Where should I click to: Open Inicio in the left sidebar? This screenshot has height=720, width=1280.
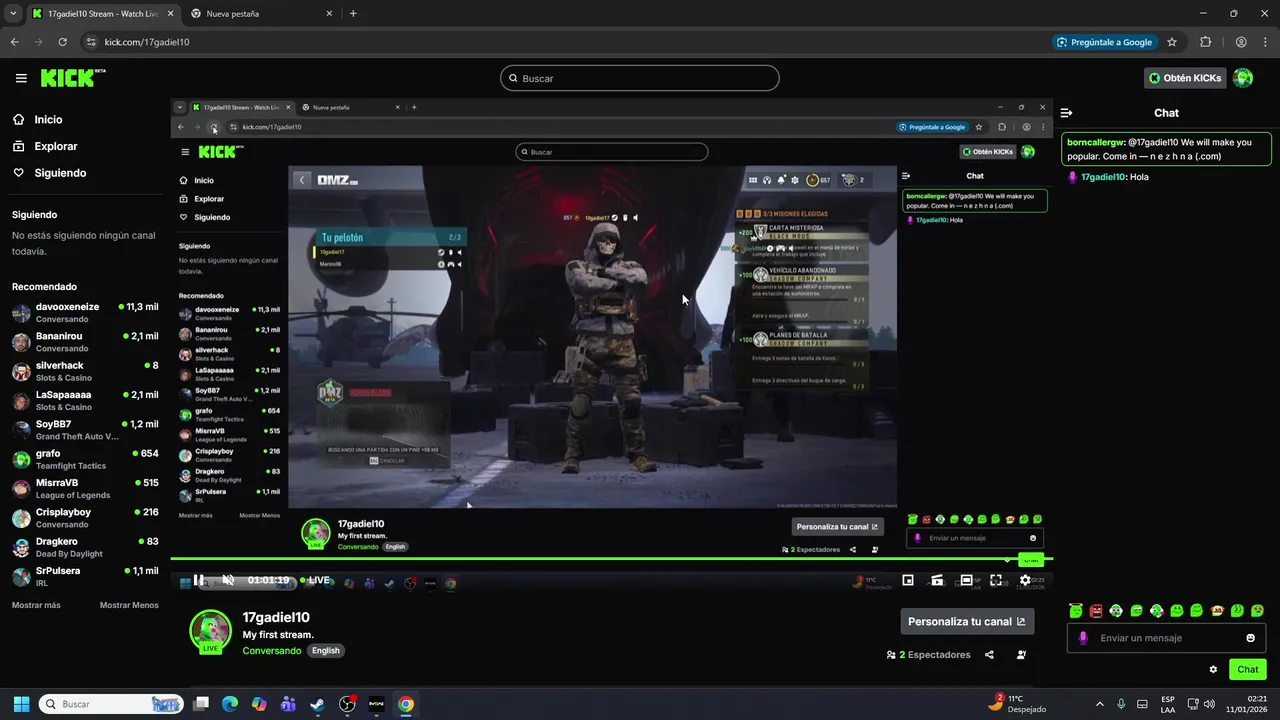pos(48,119)
